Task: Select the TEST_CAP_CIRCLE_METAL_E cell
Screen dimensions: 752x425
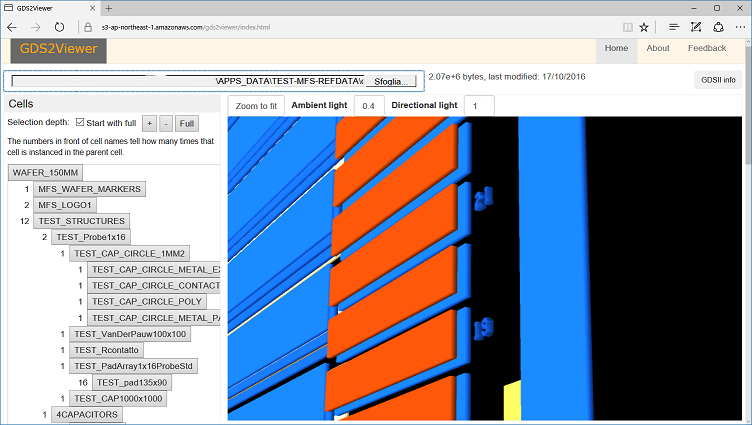Action: (153, 270)
